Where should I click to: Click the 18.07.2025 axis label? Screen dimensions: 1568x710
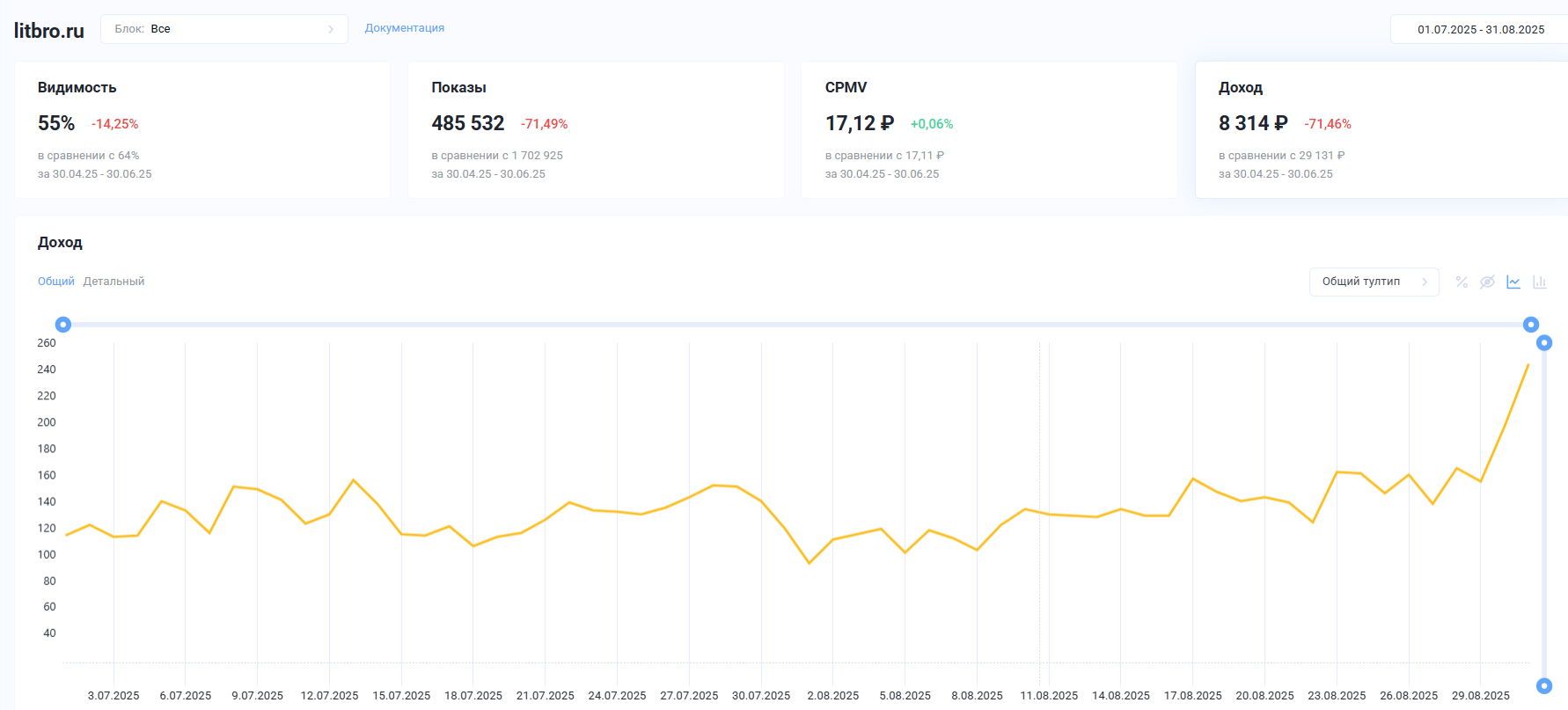click(473, 696)
